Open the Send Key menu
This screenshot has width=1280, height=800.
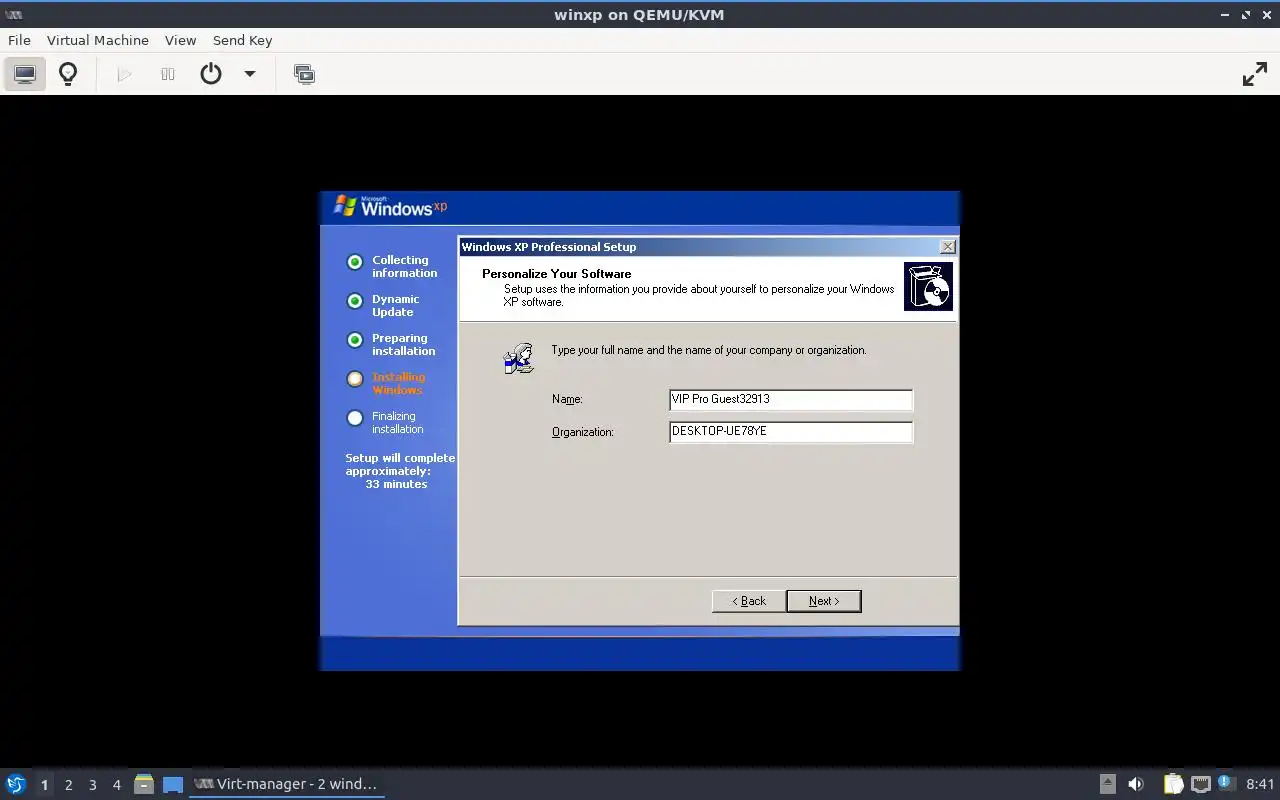pos(242,40)
